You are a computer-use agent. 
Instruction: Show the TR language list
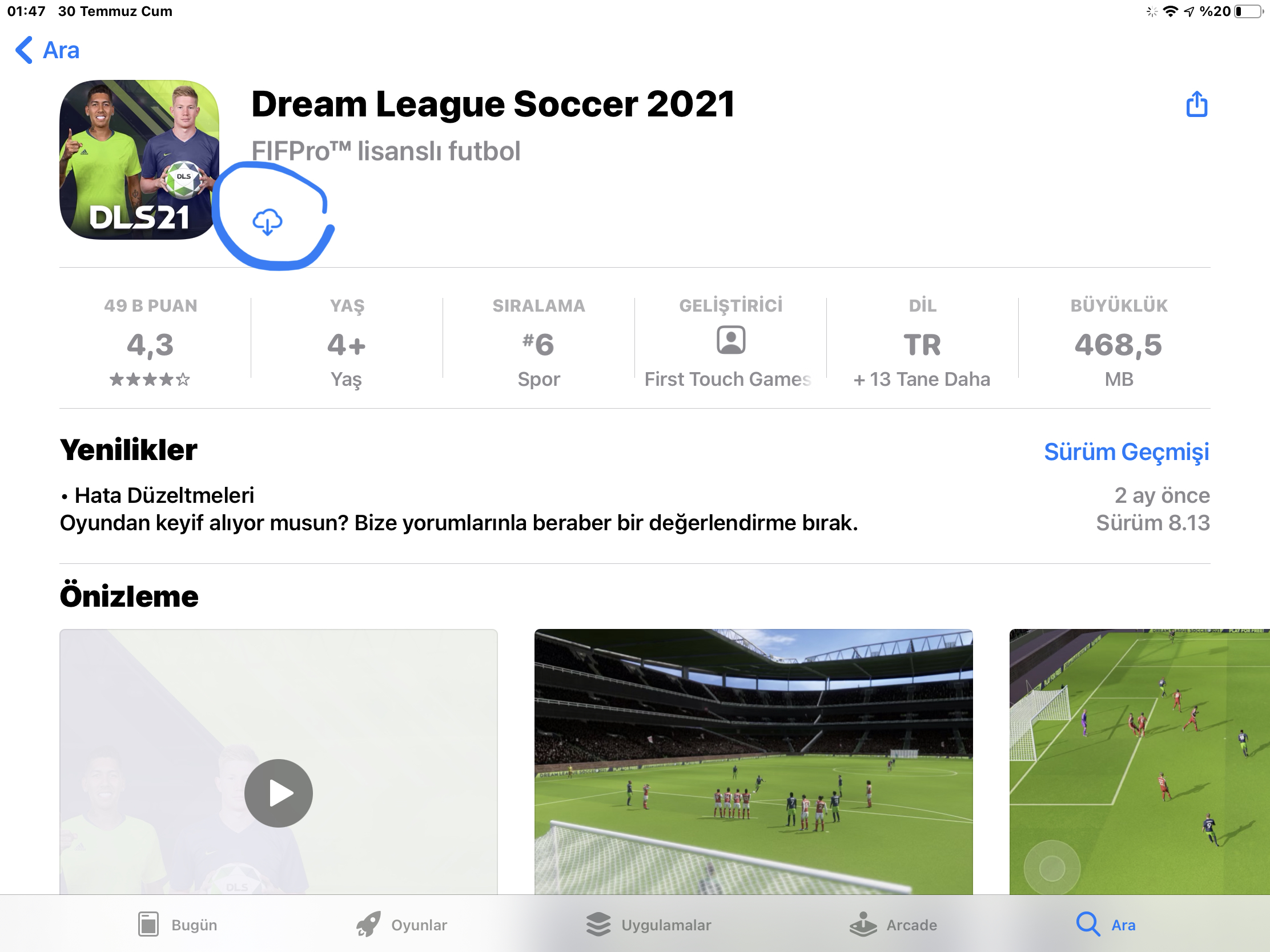point(922,343)
